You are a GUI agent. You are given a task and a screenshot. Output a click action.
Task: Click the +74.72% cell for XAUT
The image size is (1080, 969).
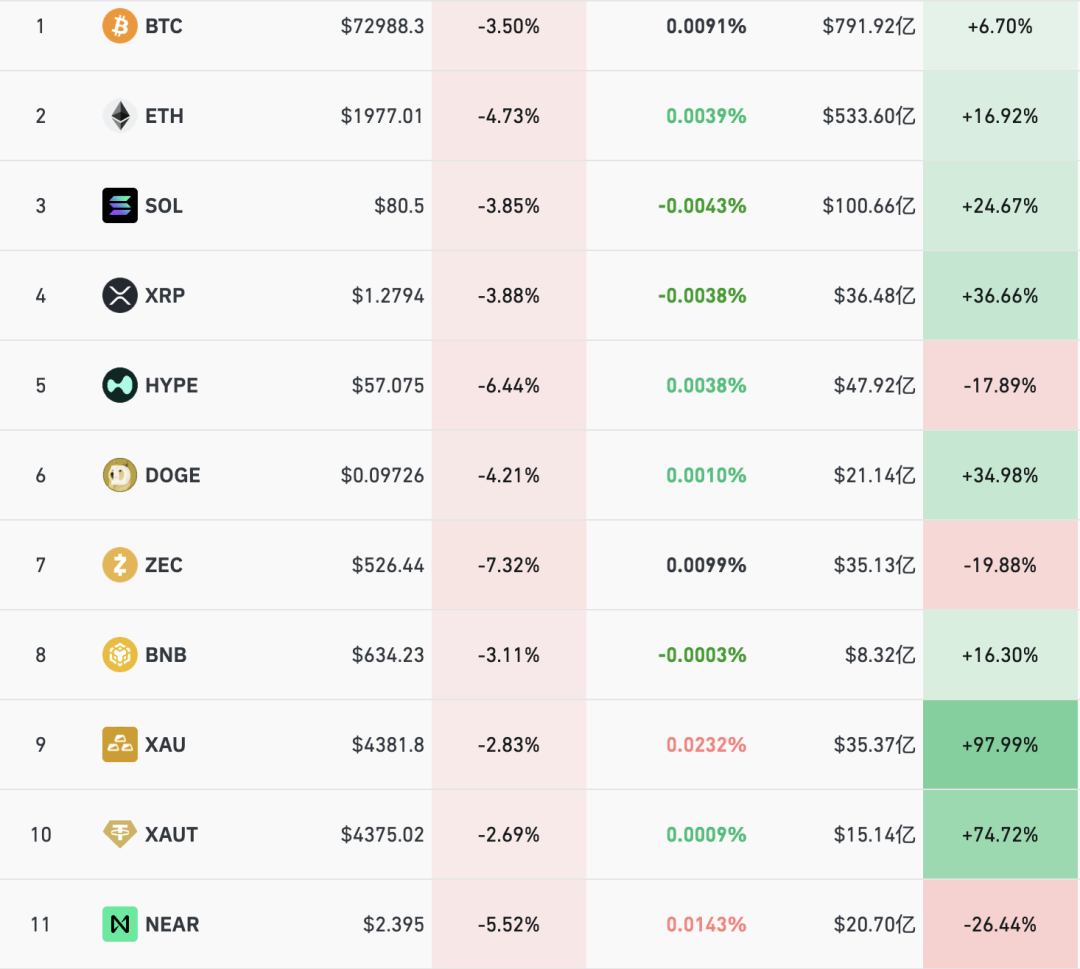point(1000,834)
